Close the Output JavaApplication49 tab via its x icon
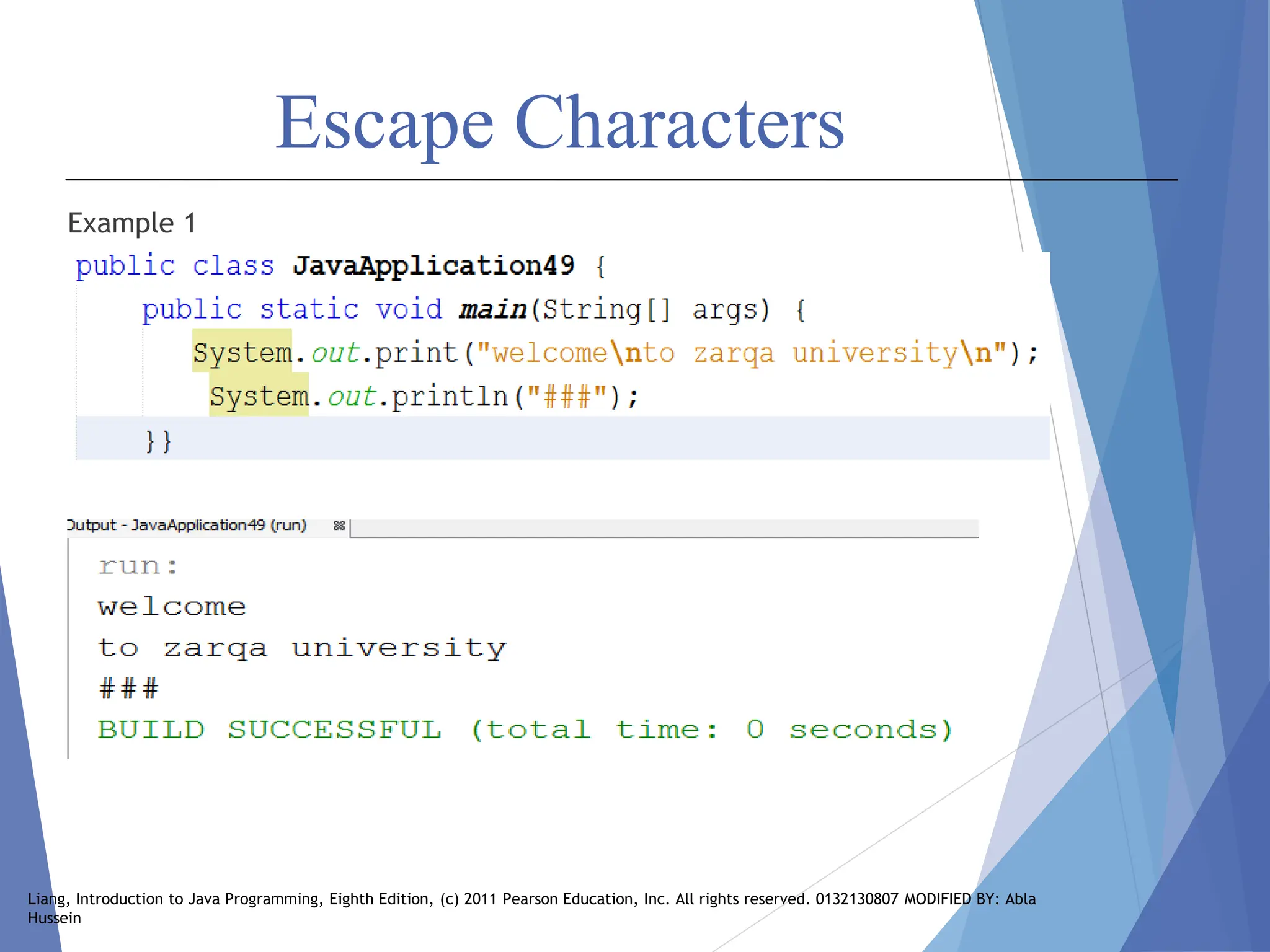Screen dimensions: 1270x952 [339, 526]
